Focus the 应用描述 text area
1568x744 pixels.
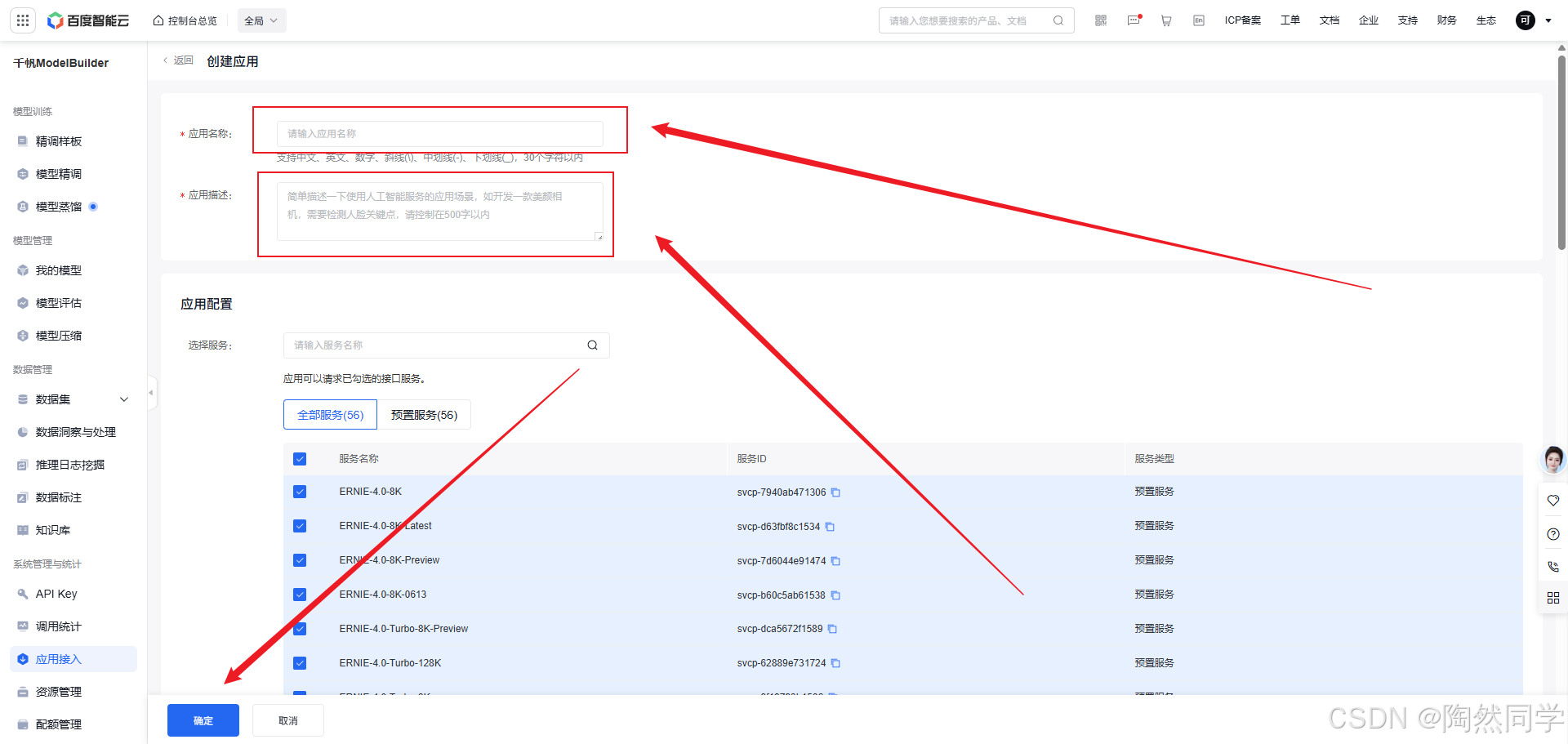click(440, 212)
